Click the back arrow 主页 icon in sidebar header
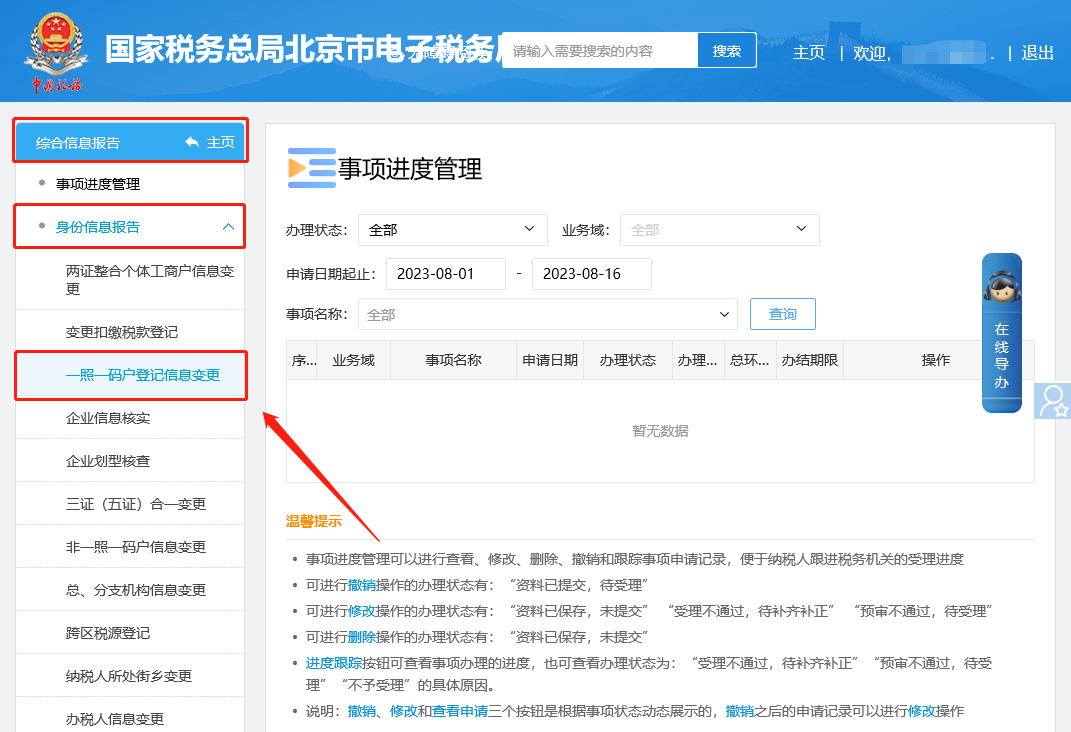Screen dimensions: 1071x732 coord(192,142)
